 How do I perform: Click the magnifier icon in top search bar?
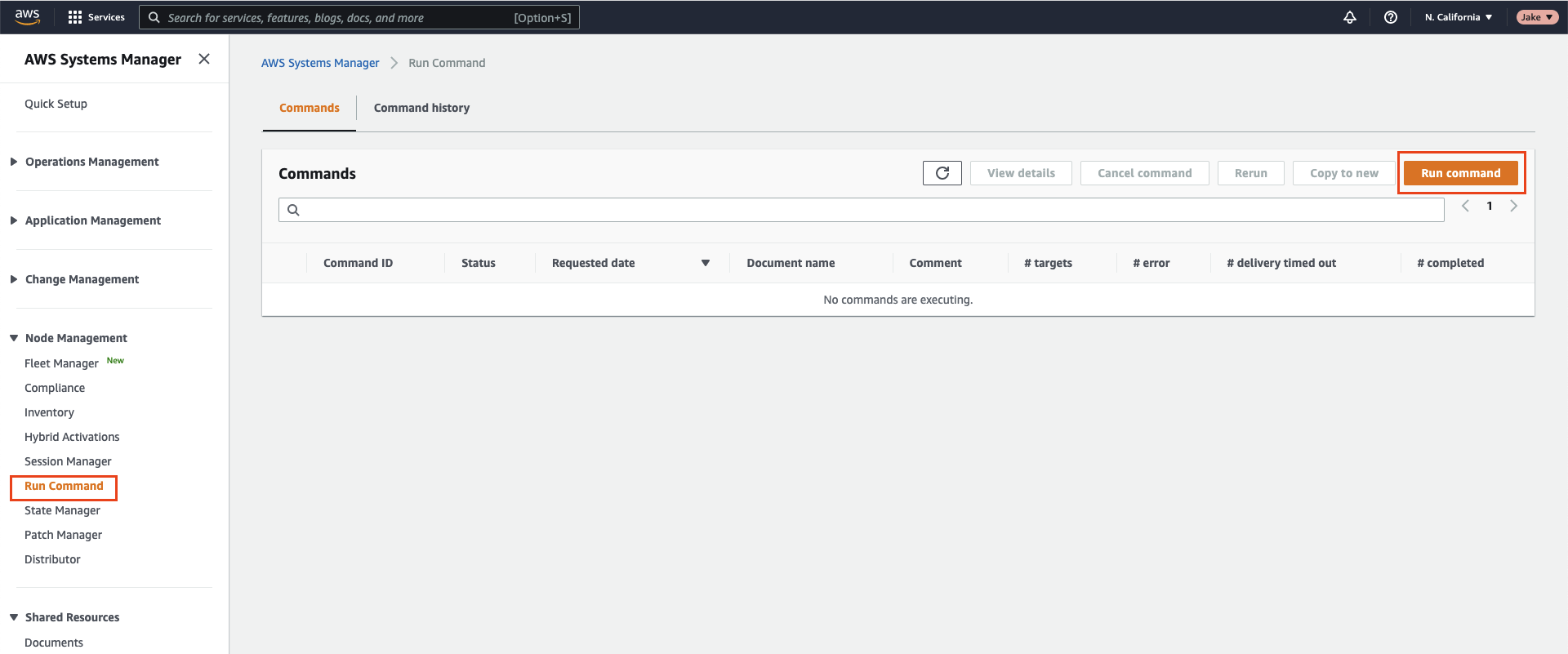point(154,17)
